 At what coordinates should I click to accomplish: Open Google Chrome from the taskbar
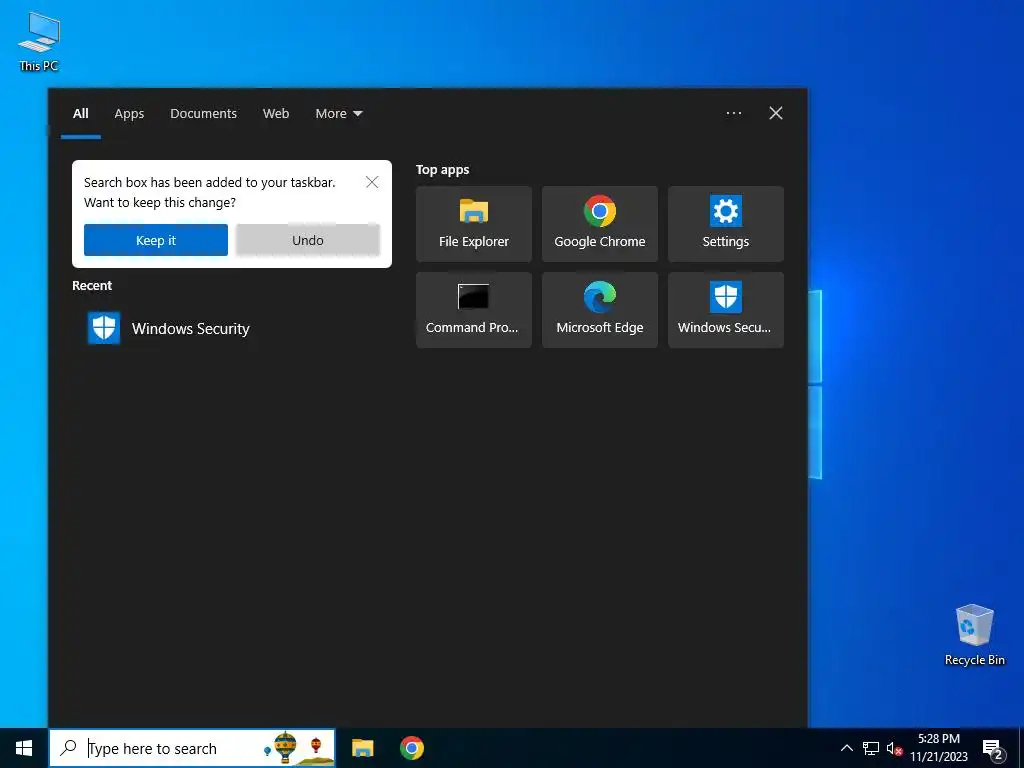(411, 748)
